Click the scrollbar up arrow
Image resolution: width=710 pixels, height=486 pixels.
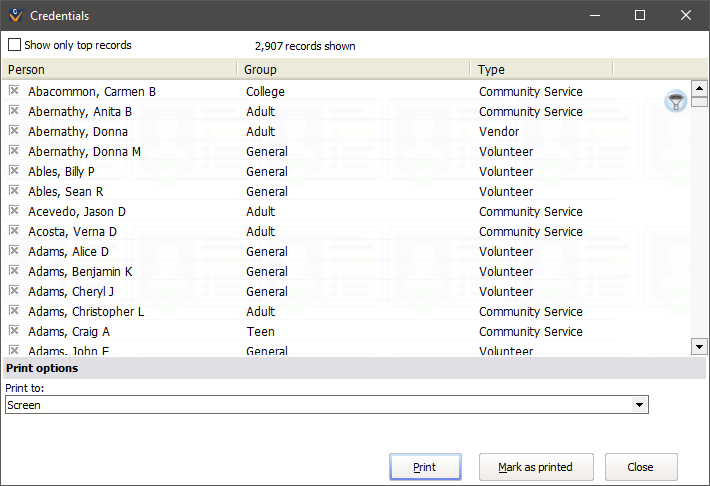(x=699, y=88)
